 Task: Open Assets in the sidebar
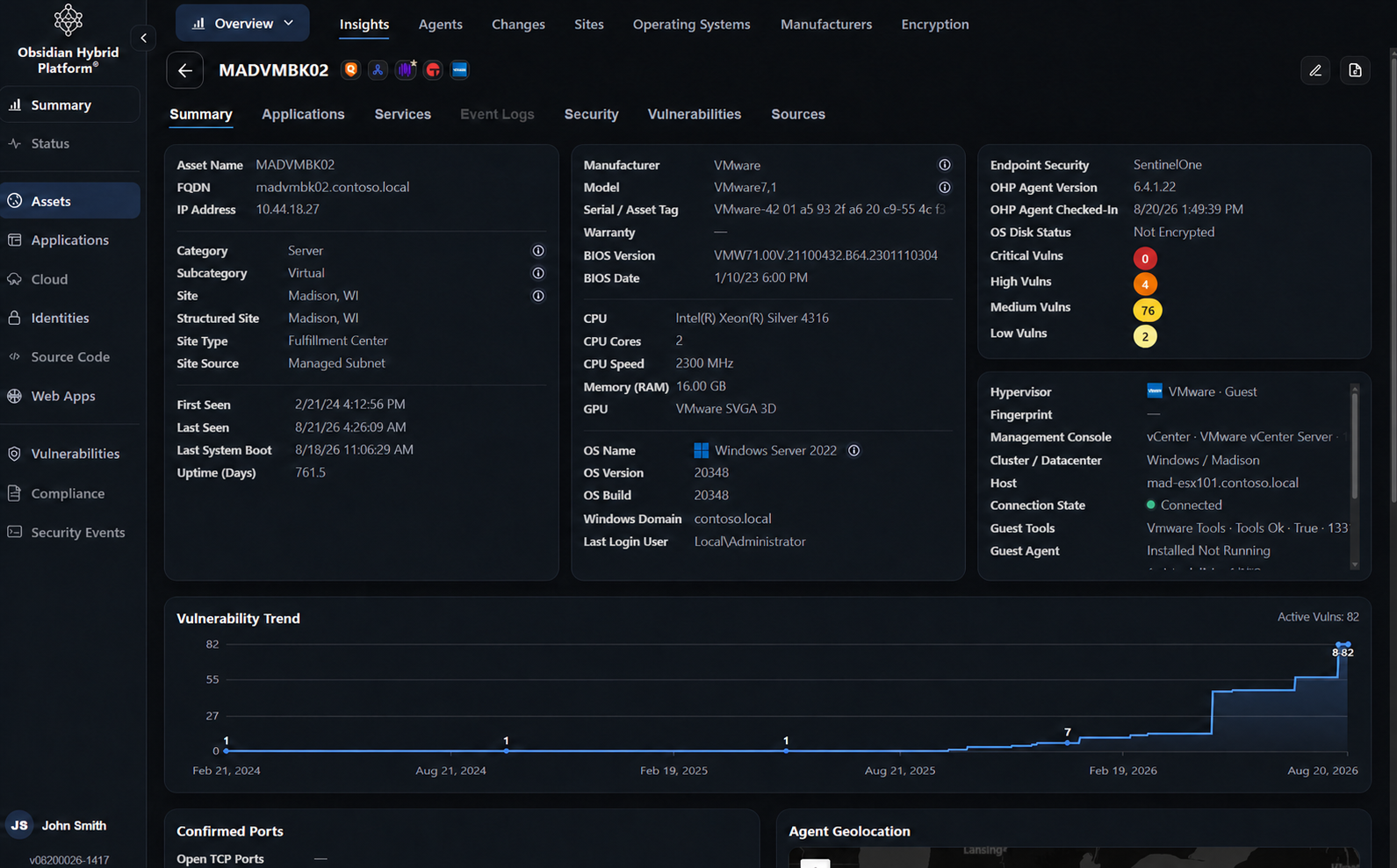pos(70,201)
